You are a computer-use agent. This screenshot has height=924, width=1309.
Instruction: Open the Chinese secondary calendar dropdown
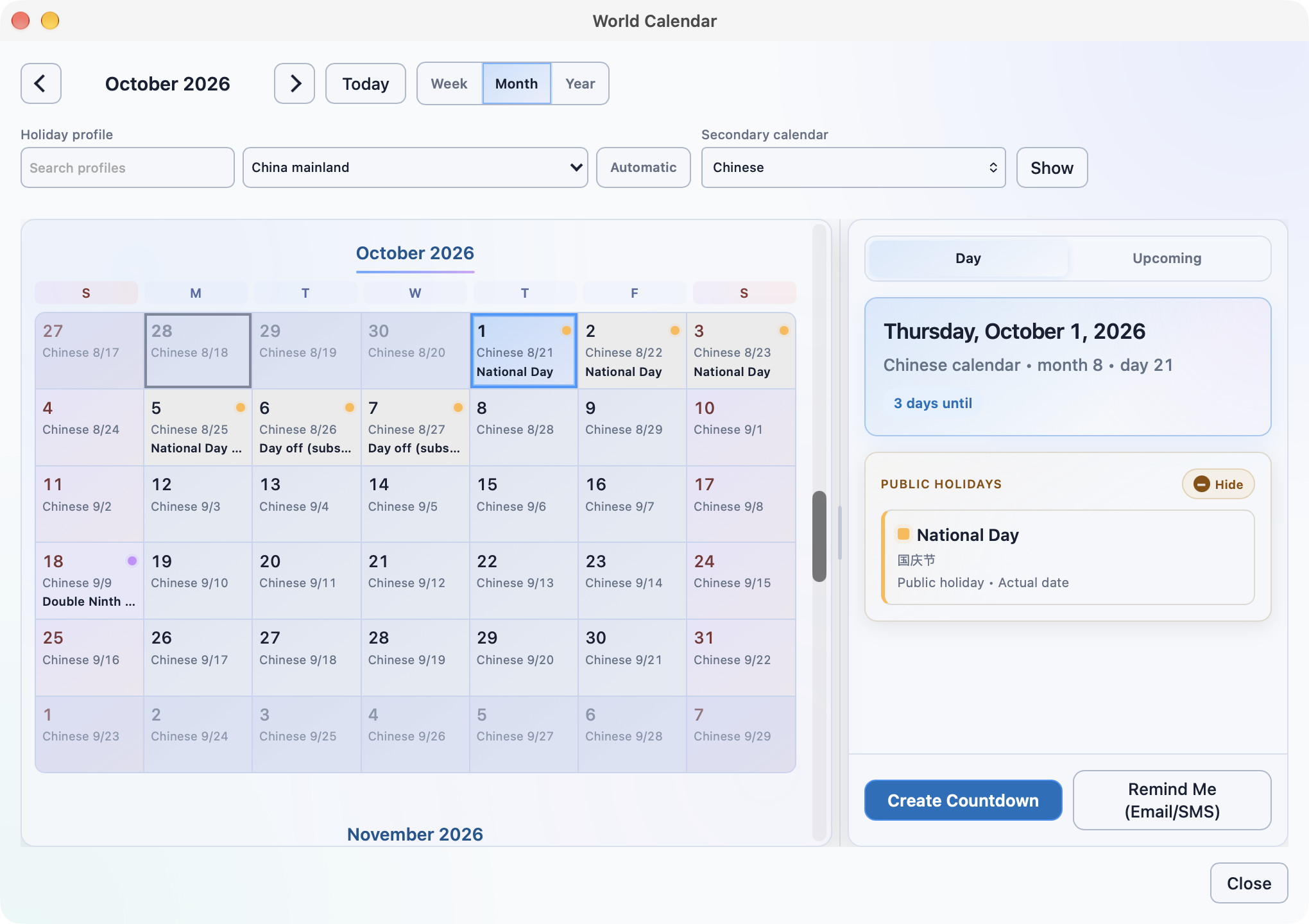pyautogui.click(x=853, y=167)
